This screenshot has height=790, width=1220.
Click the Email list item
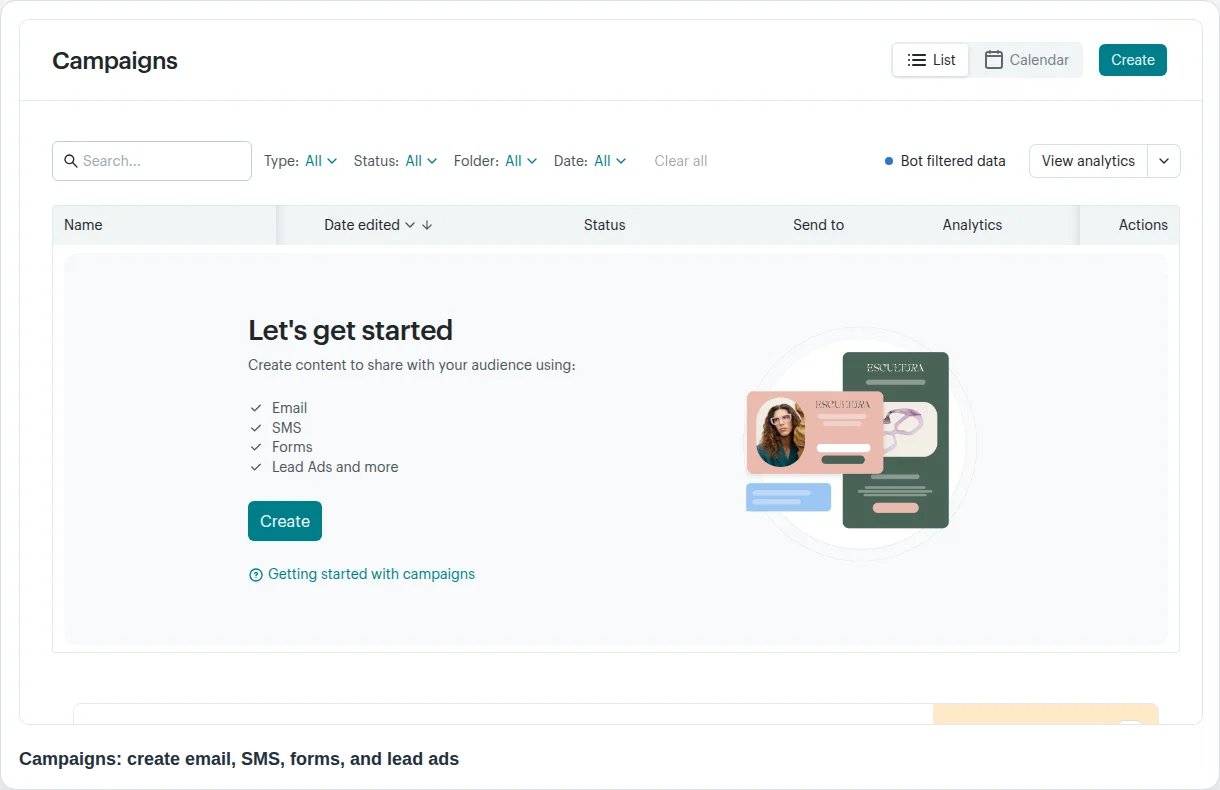click(289, 408)
